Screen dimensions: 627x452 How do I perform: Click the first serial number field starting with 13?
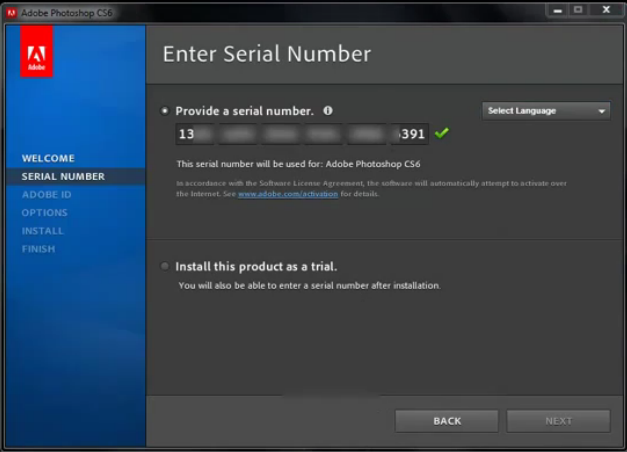194,134
